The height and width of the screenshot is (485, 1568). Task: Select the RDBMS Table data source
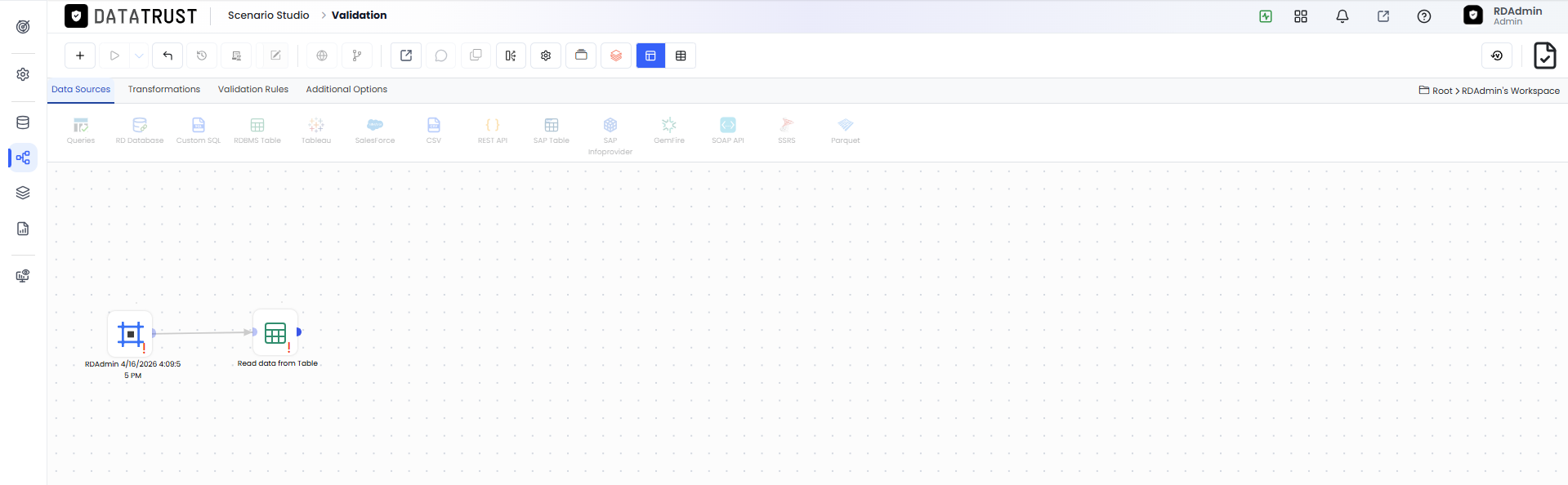click(x=257, y=131)
